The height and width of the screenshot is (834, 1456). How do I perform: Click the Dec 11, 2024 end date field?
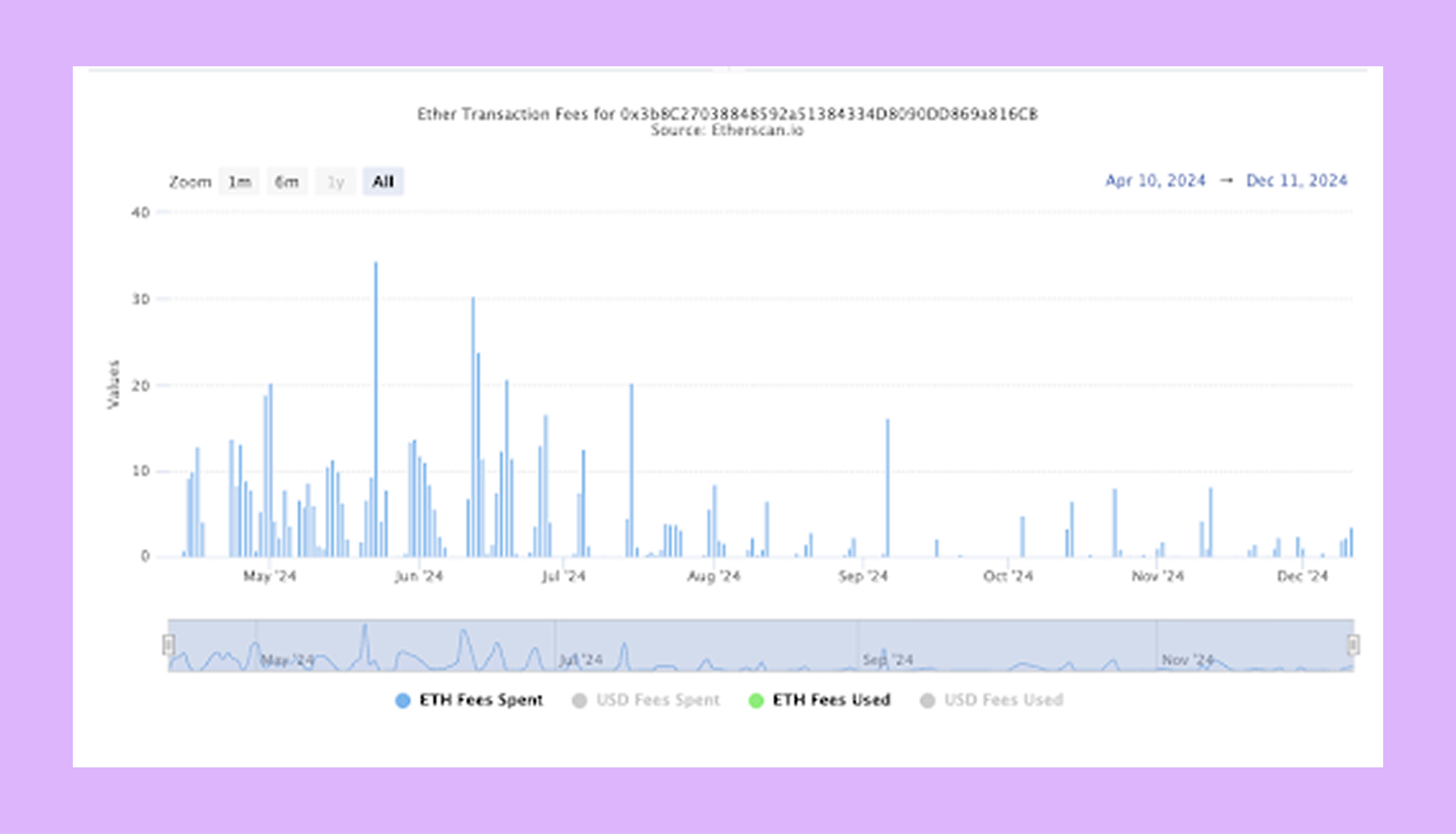pyautogui.click(x=1297, y=180)
